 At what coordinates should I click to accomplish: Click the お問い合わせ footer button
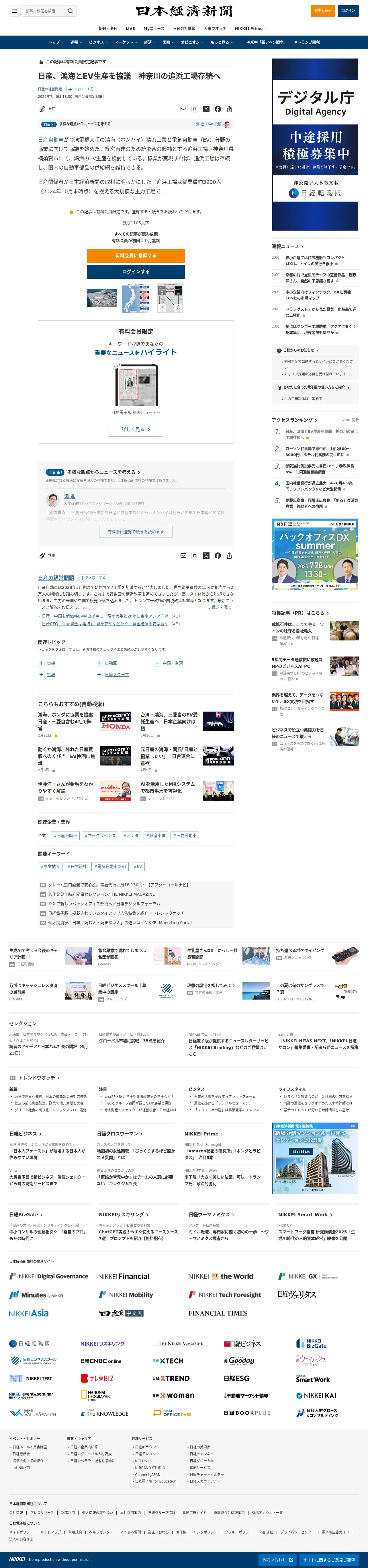pyautogui.click(x=277, y=1559)
